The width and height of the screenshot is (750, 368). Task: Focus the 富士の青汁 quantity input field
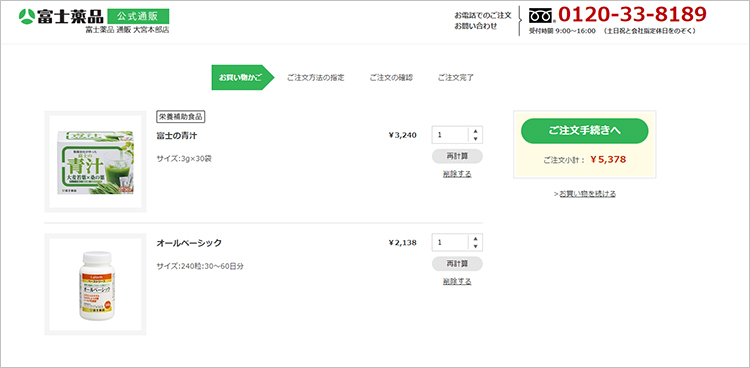click(x=450, y=135)
